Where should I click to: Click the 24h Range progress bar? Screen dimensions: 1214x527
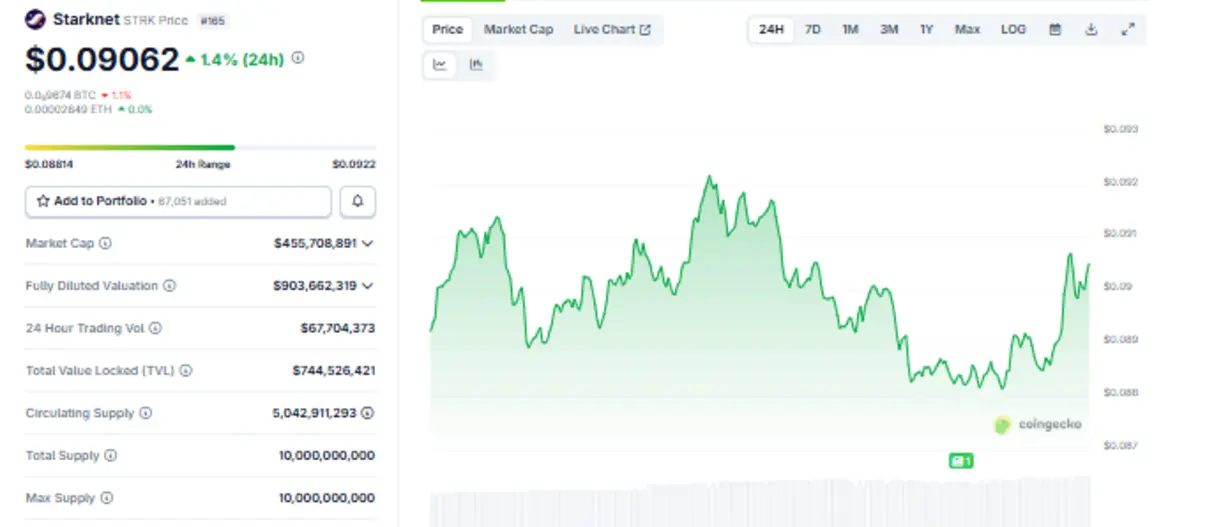pyautogui.click(x=200, y=148)
